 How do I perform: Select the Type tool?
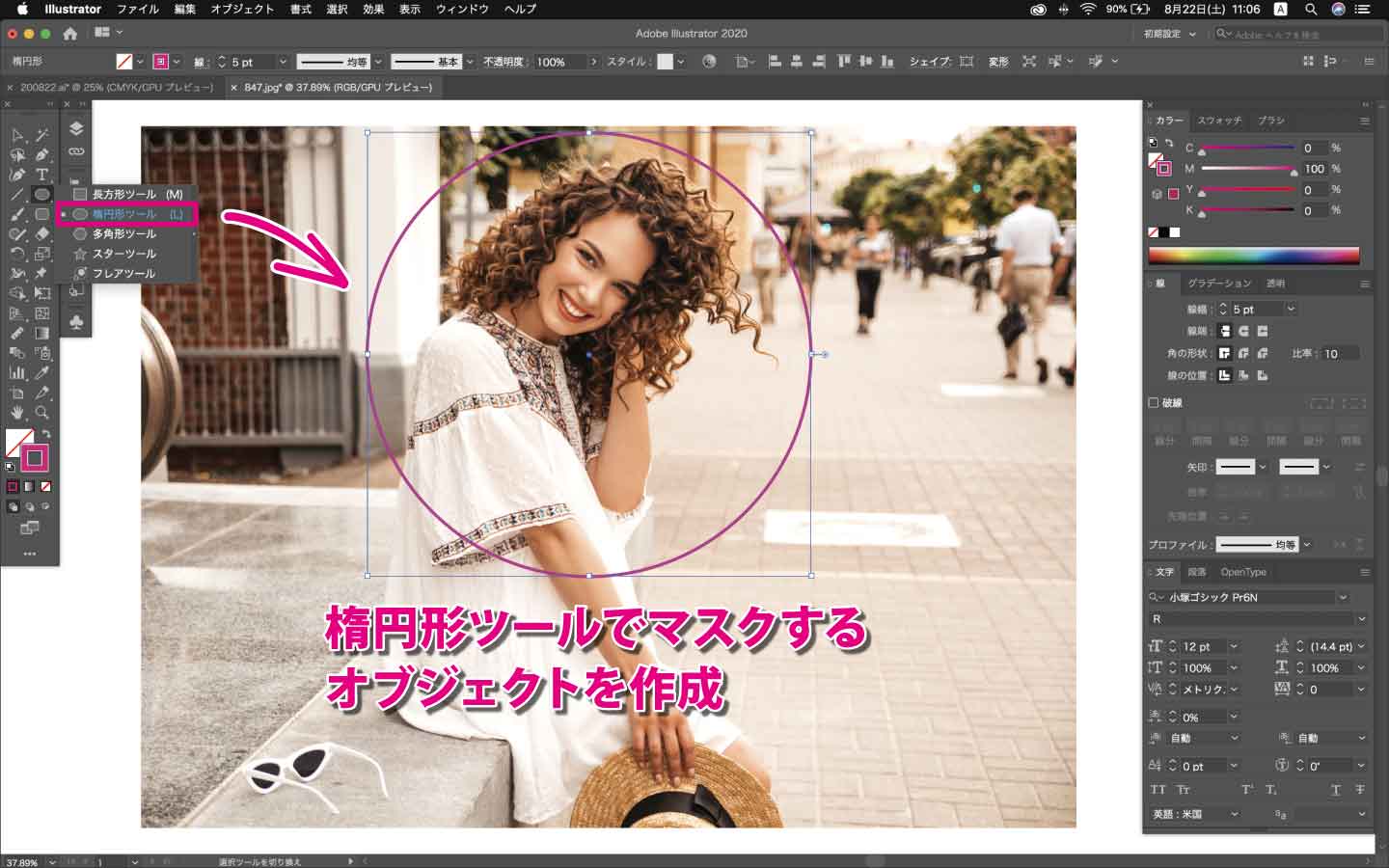pos(42,175)
